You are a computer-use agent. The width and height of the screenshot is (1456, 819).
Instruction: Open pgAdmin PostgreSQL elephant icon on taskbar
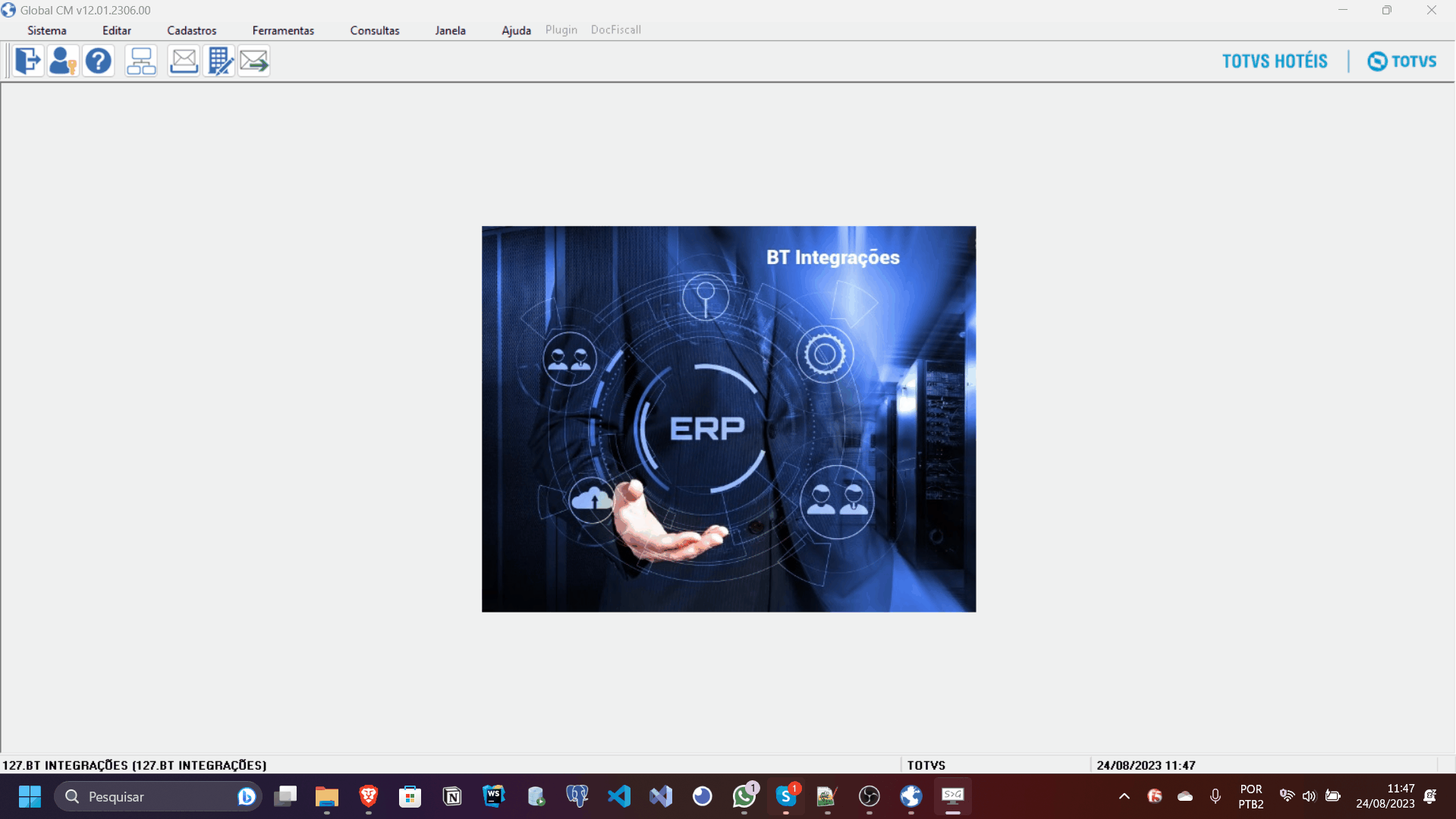[x=577, y=796]
